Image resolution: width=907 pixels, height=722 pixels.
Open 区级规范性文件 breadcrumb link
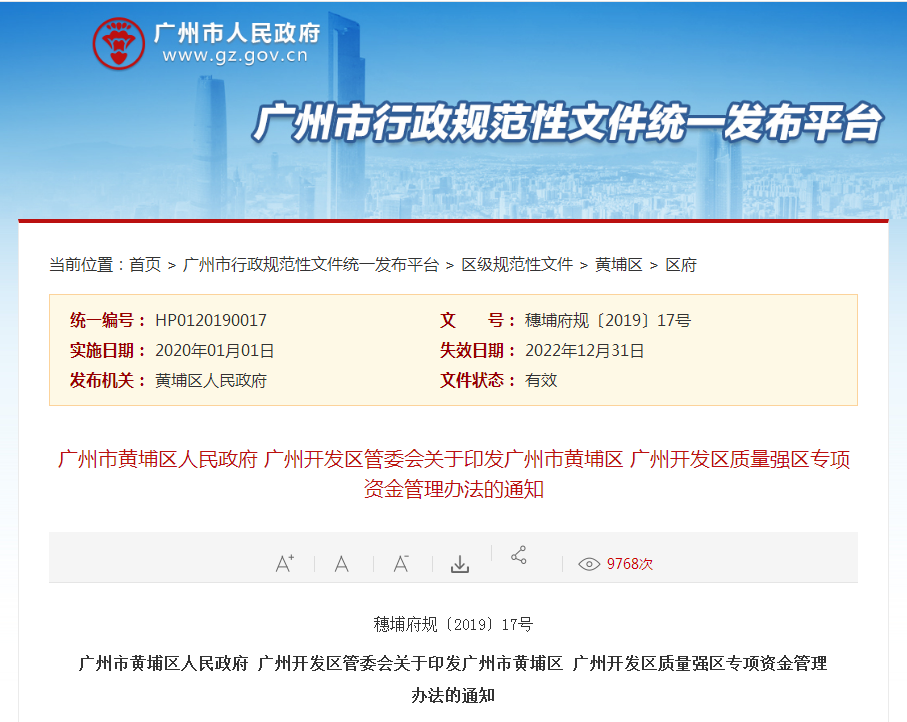(x=517, y=265)
